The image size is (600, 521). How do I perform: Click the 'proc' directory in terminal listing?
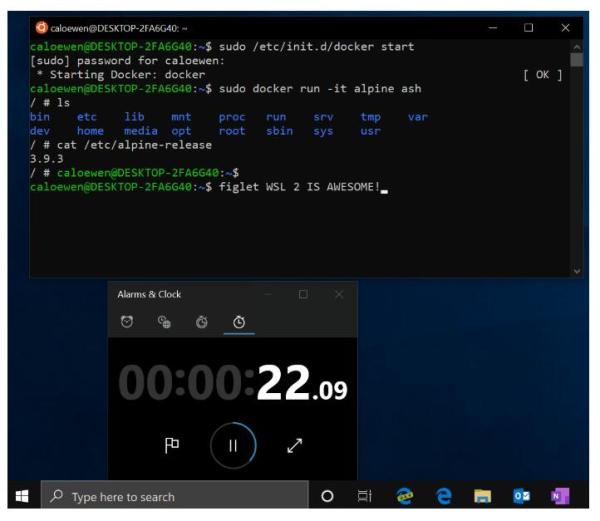tap(232, 117)
